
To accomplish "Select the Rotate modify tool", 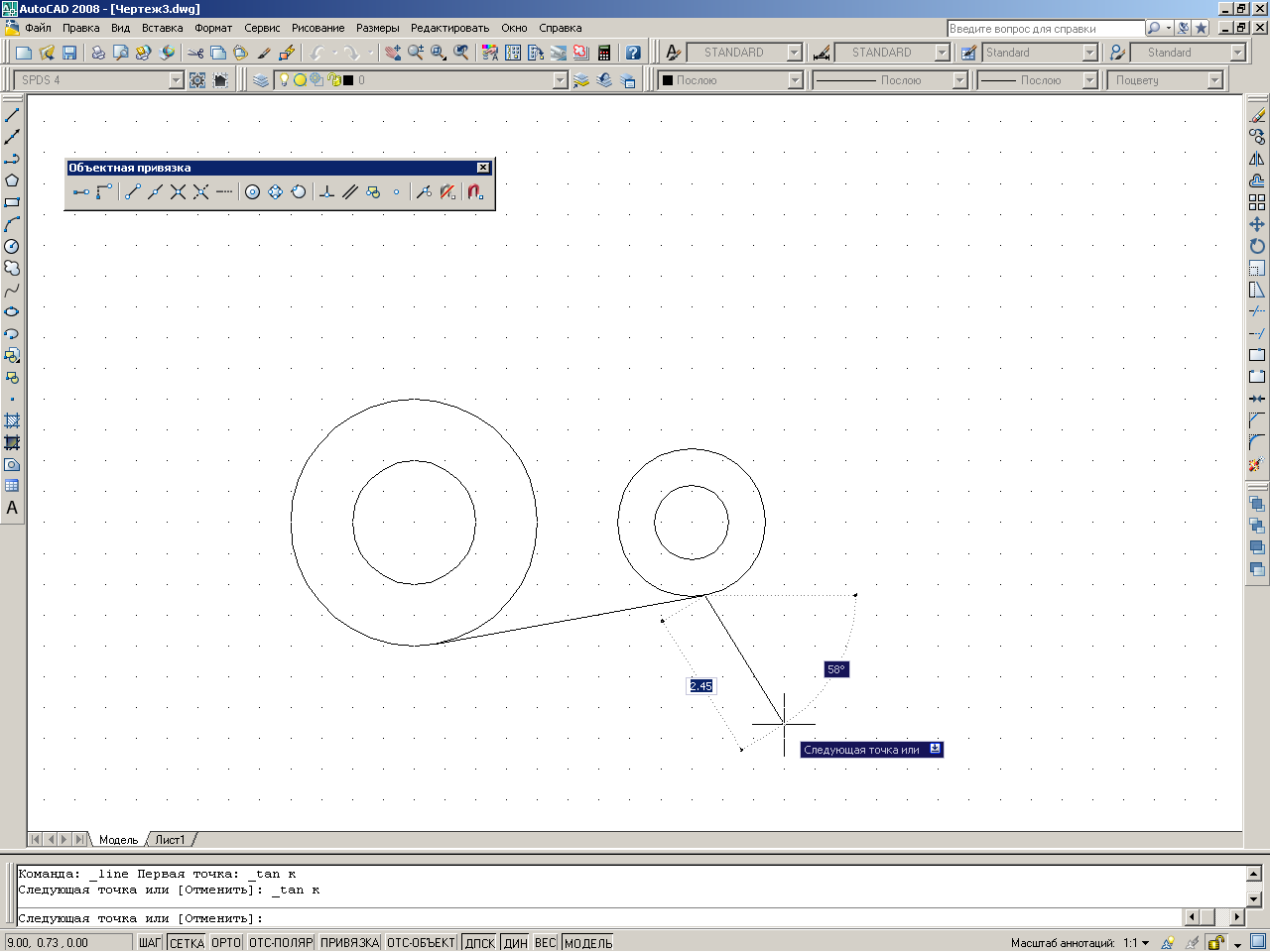I will pos(1257,246).
